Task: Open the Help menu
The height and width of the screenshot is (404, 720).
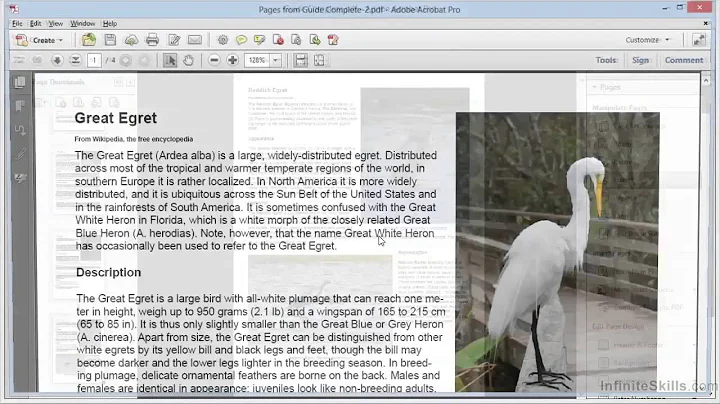Action: point(110,23)
